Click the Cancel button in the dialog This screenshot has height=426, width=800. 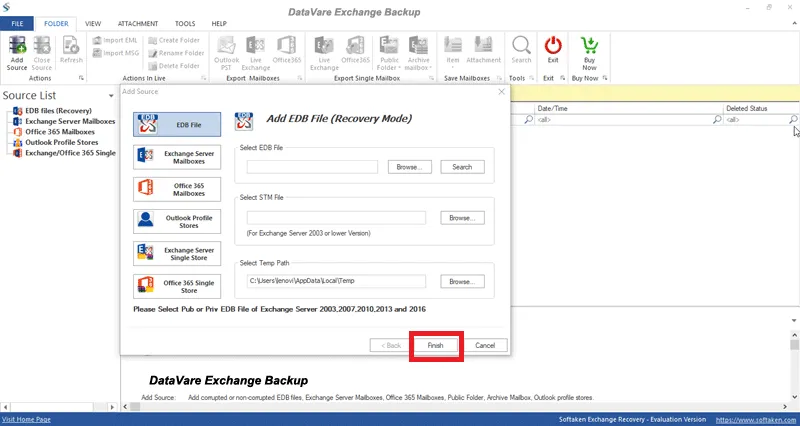485,345
